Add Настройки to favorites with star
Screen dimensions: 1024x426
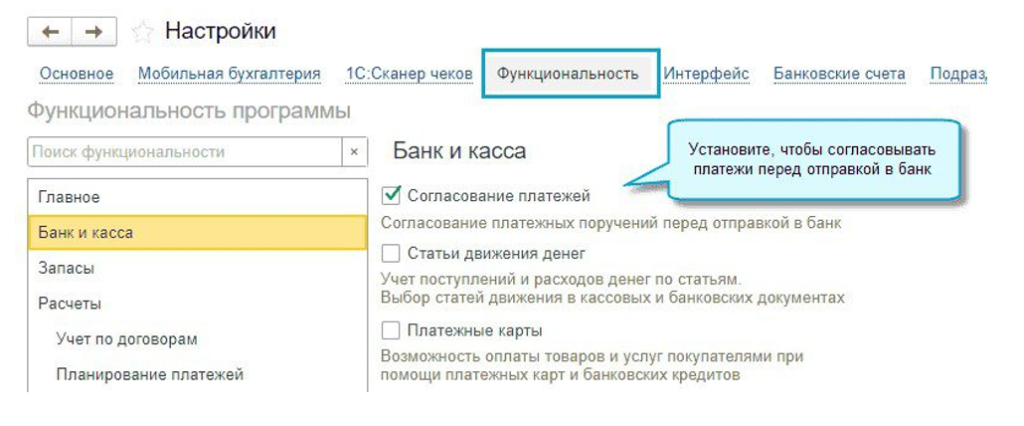(x=142, y=33)
